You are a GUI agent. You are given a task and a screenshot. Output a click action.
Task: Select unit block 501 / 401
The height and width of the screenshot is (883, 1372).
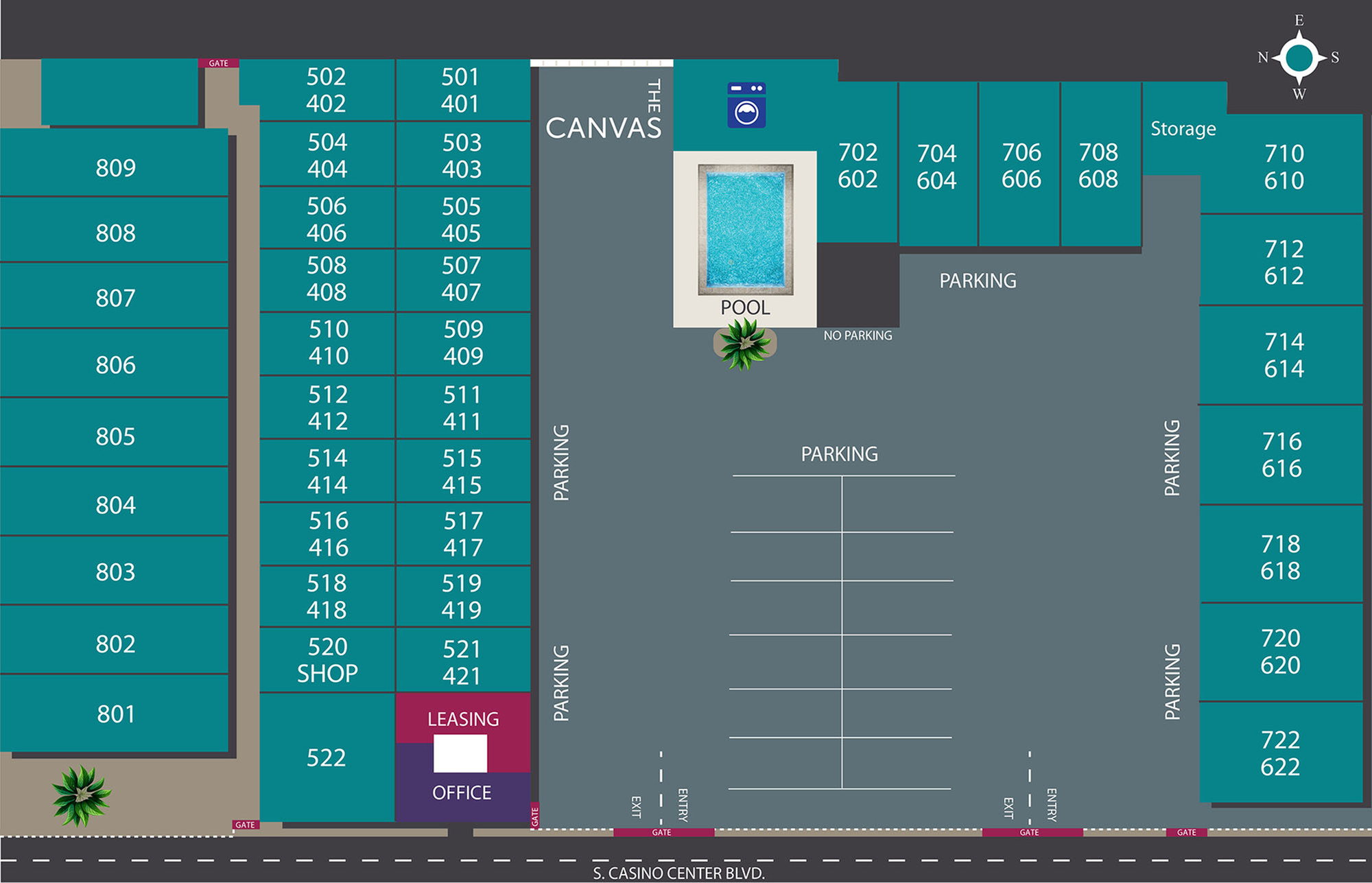point(463,90)
